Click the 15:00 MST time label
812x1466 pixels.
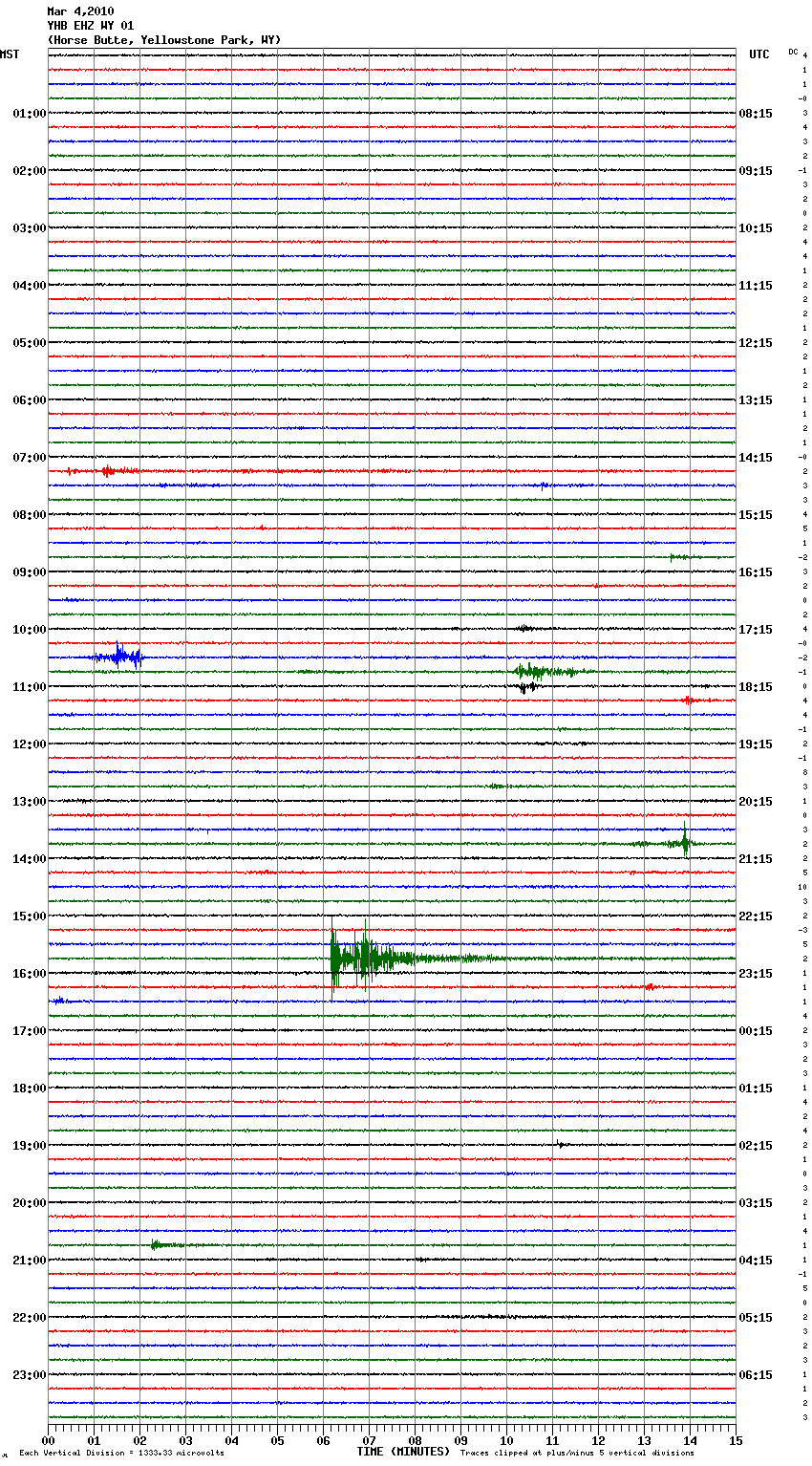click(30, 916)
